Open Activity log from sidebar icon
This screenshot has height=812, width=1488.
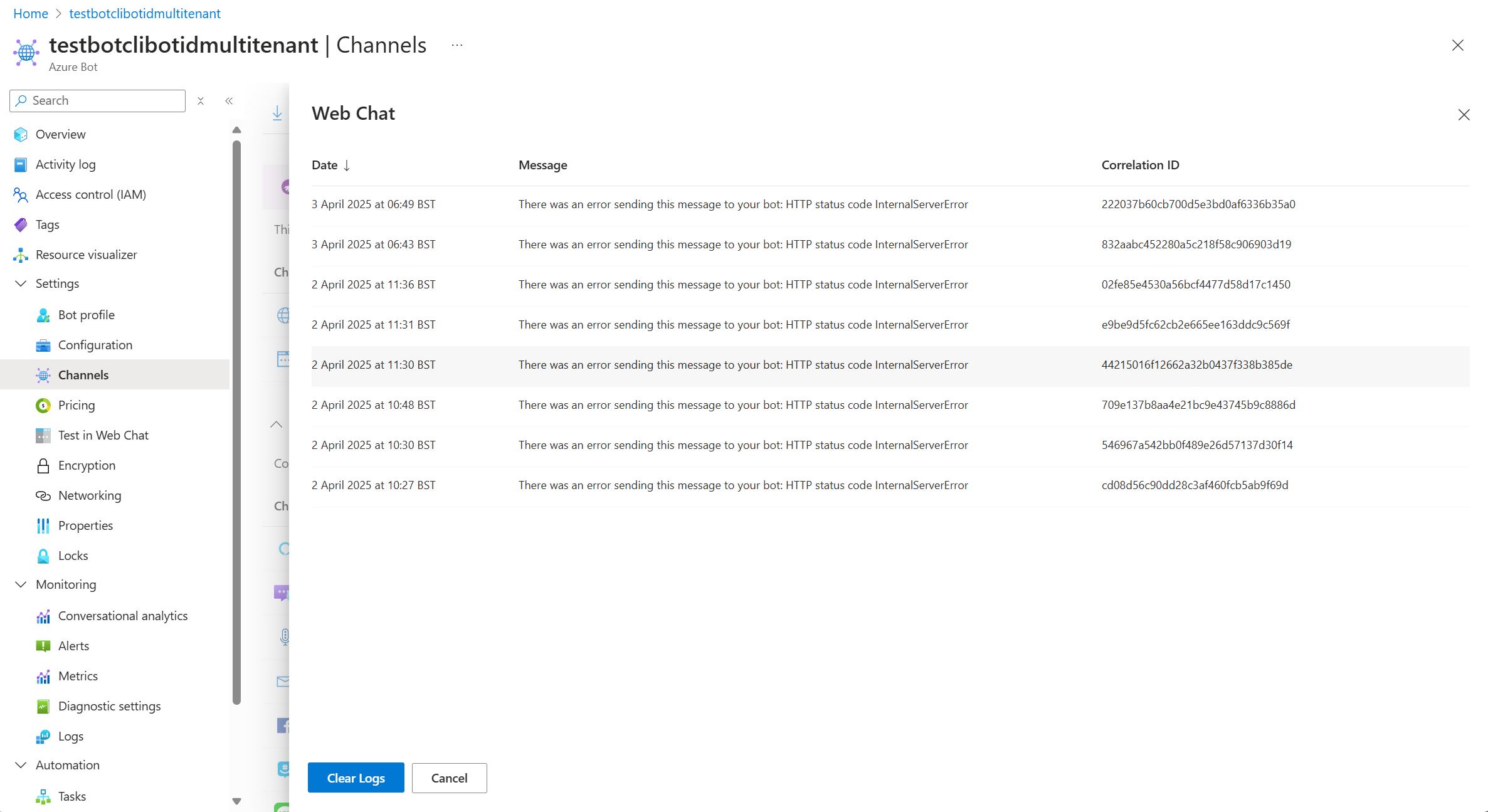pos(21,164)
